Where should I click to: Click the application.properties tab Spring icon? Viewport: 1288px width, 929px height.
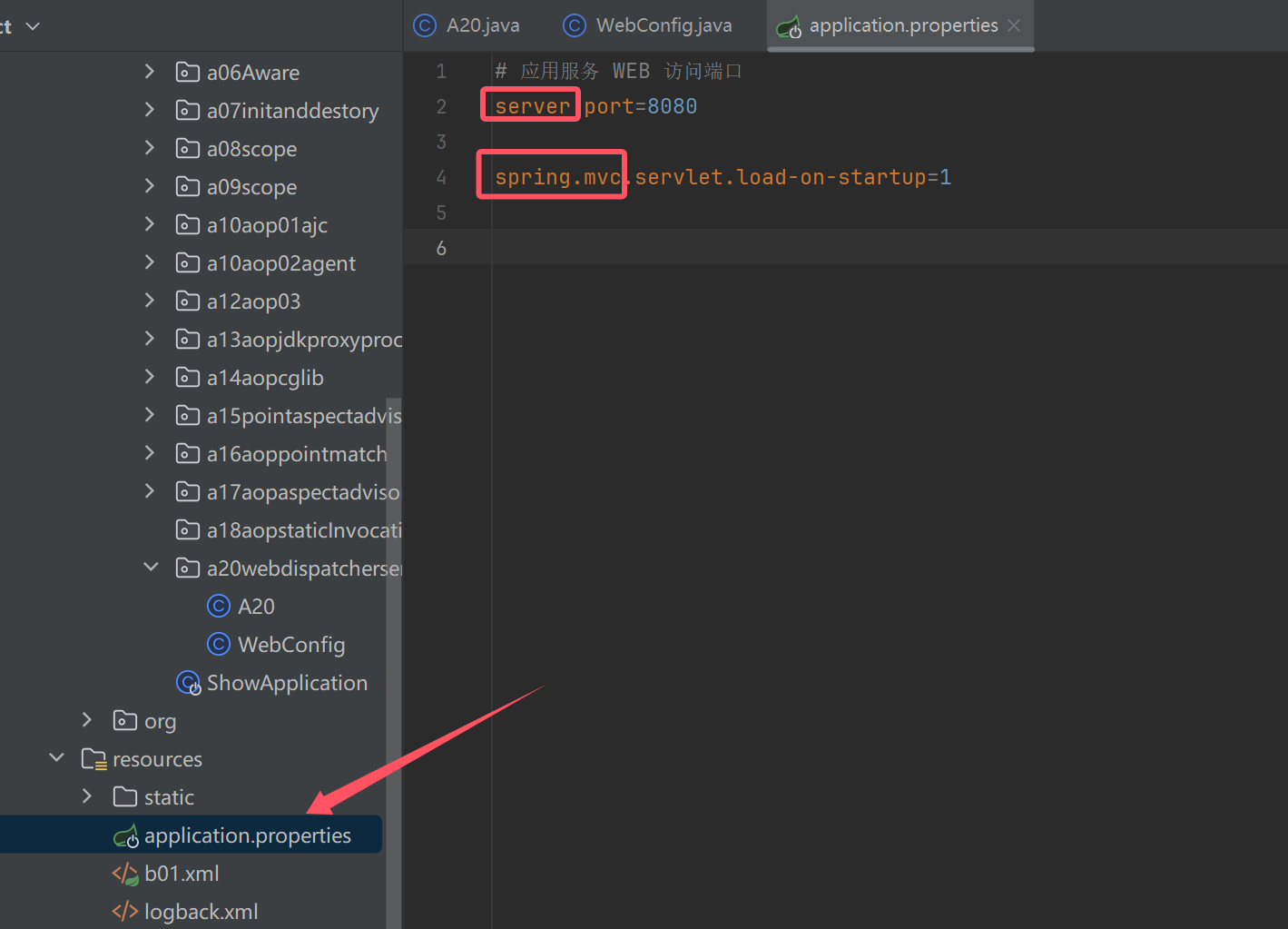click(789, 27)
